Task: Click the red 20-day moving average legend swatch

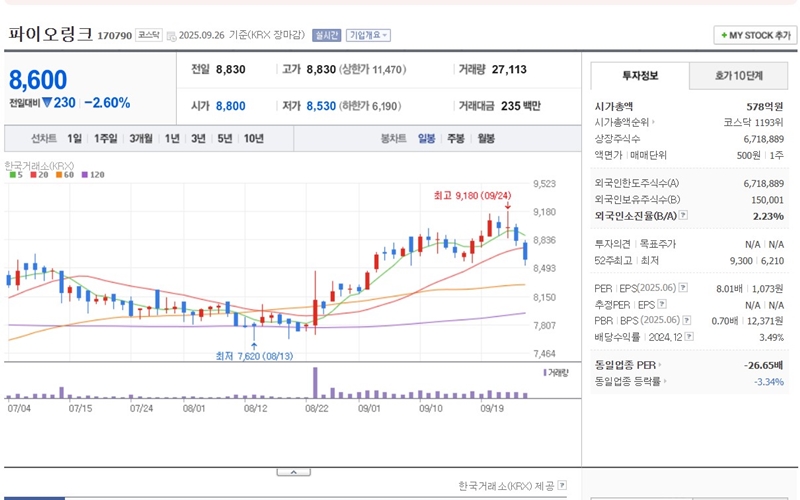Action: [x=33, y=174]
